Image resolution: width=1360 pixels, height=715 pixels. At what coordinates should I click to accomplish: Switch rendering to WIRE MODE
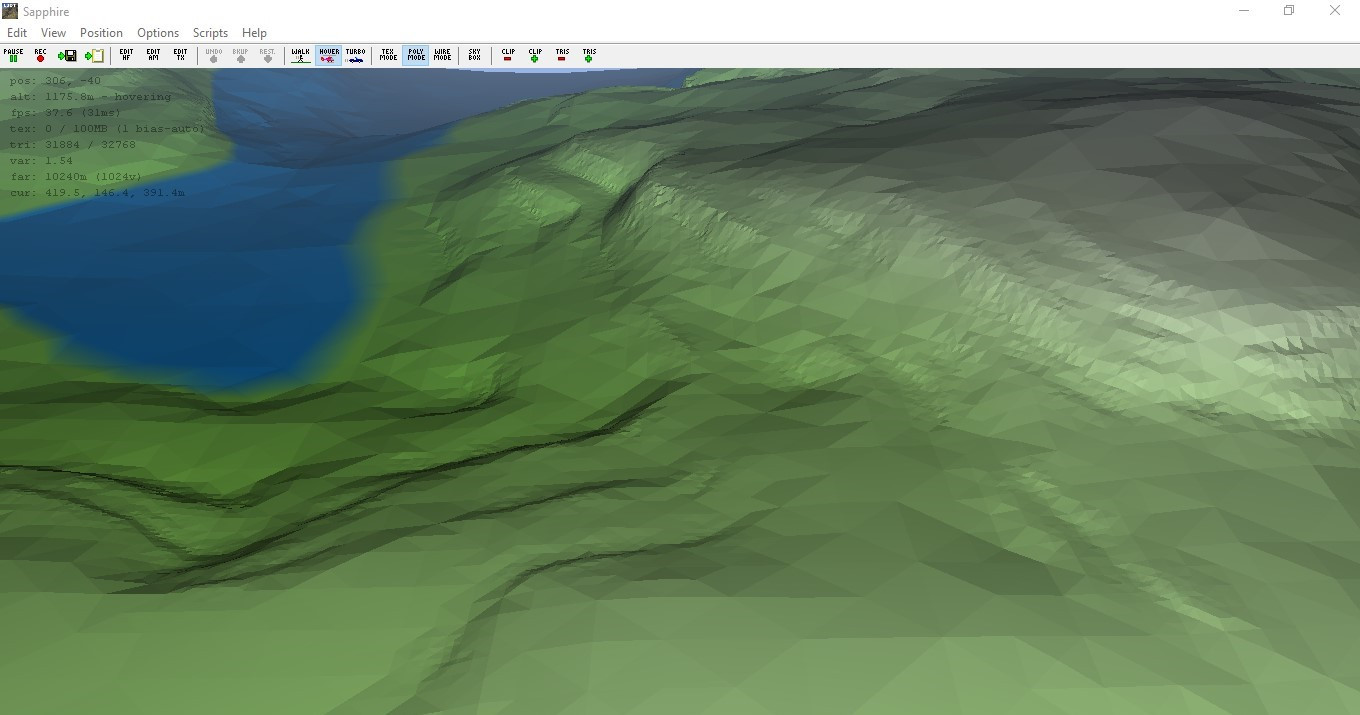(x=442, y=56)
